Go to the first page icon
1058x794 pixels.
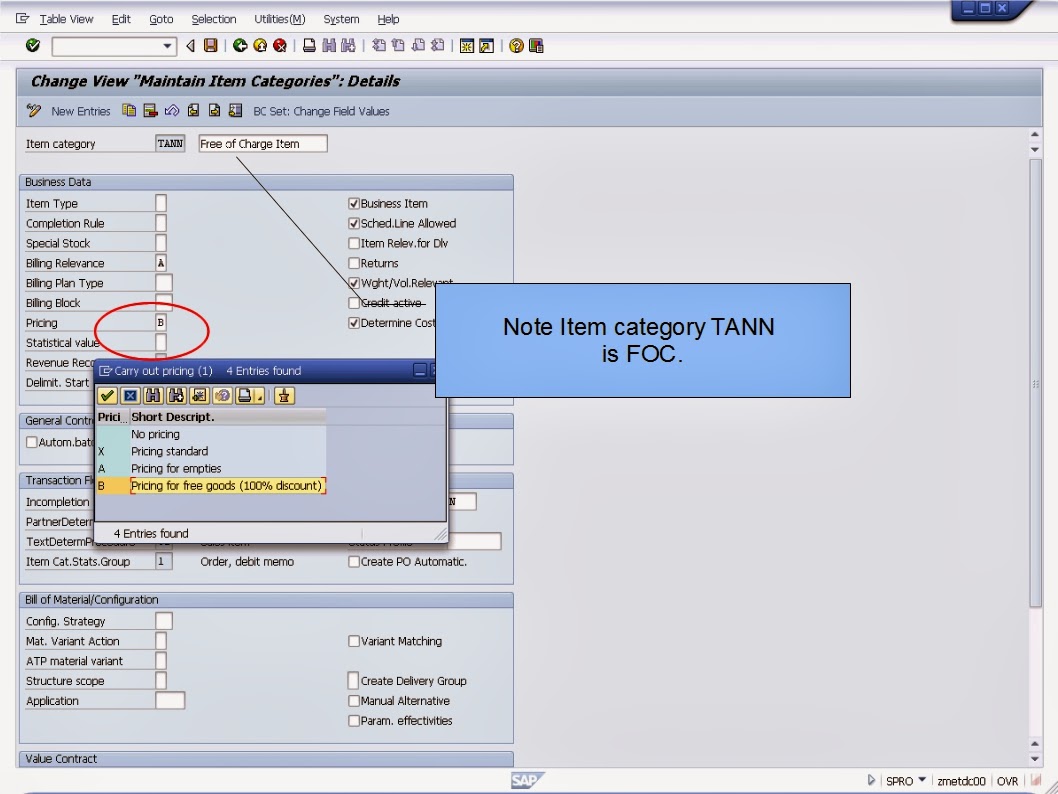(379, 45)
